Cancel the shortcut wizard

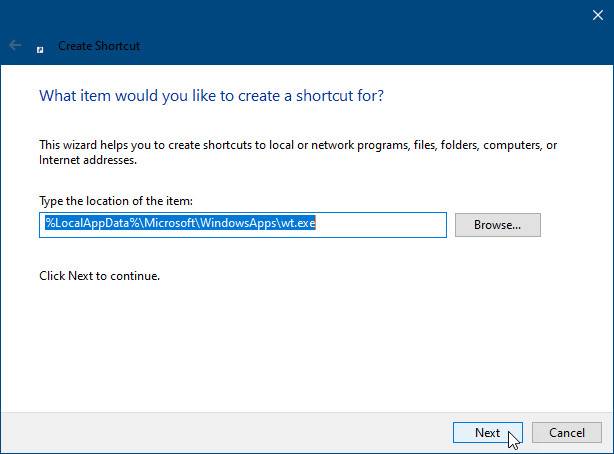point(566,433)
